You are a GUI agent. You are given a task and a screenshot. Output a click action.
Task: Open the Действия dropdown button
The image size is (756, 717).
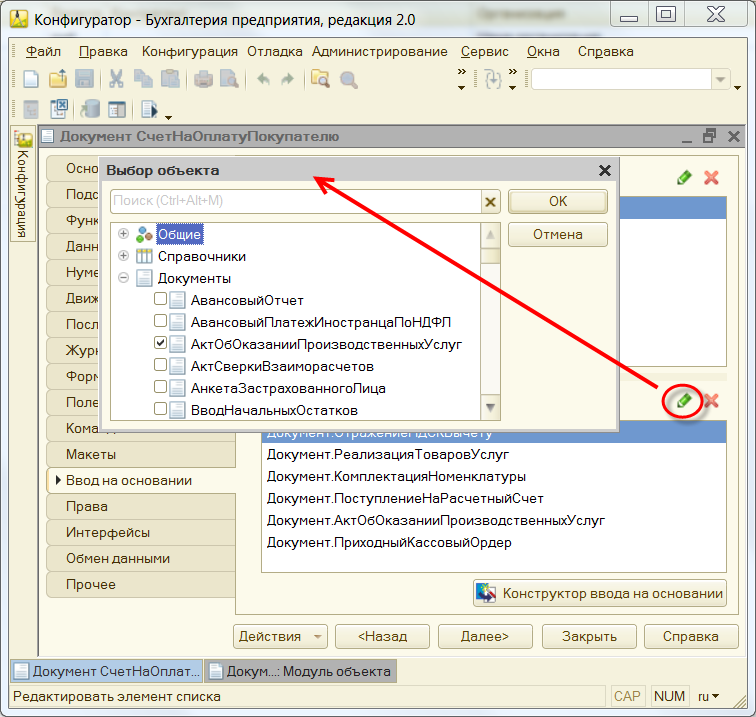click(280, 636)
